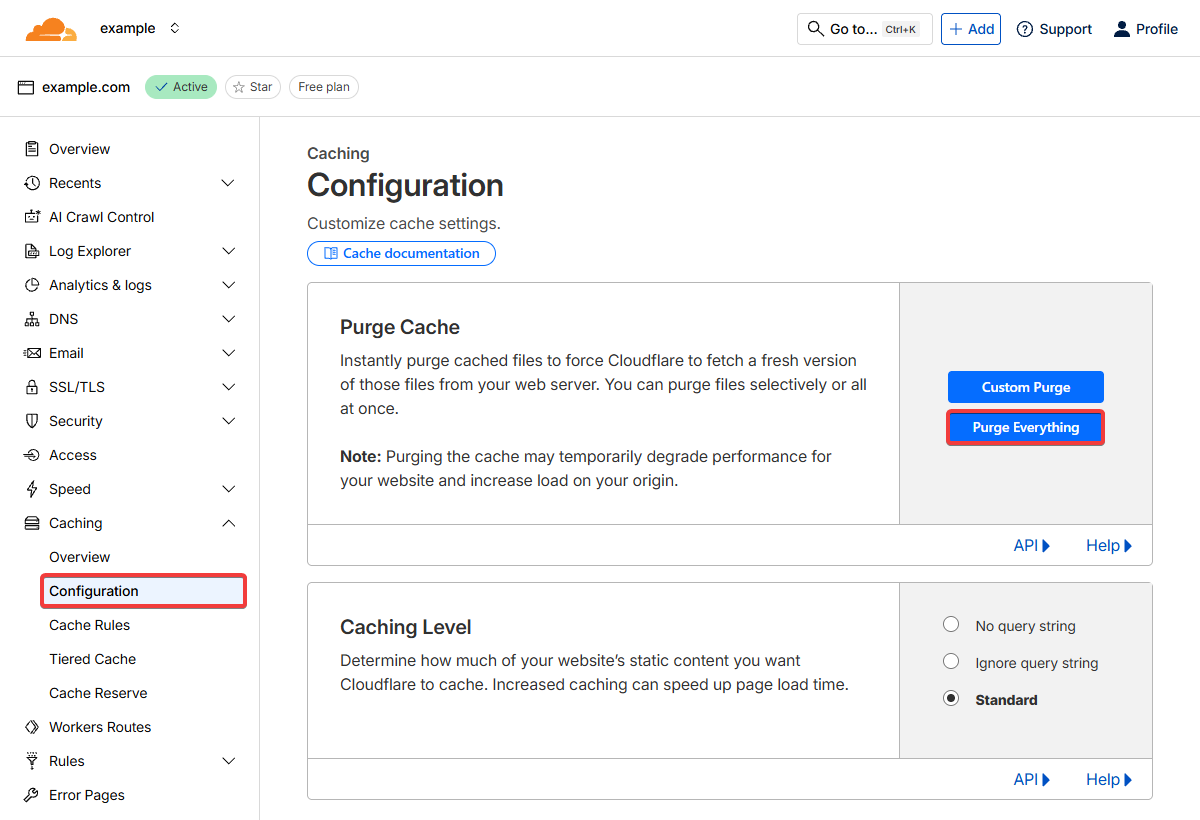Click the star icon in Star button
Viewport: 1200px width, 820px height.
[239, 87]
